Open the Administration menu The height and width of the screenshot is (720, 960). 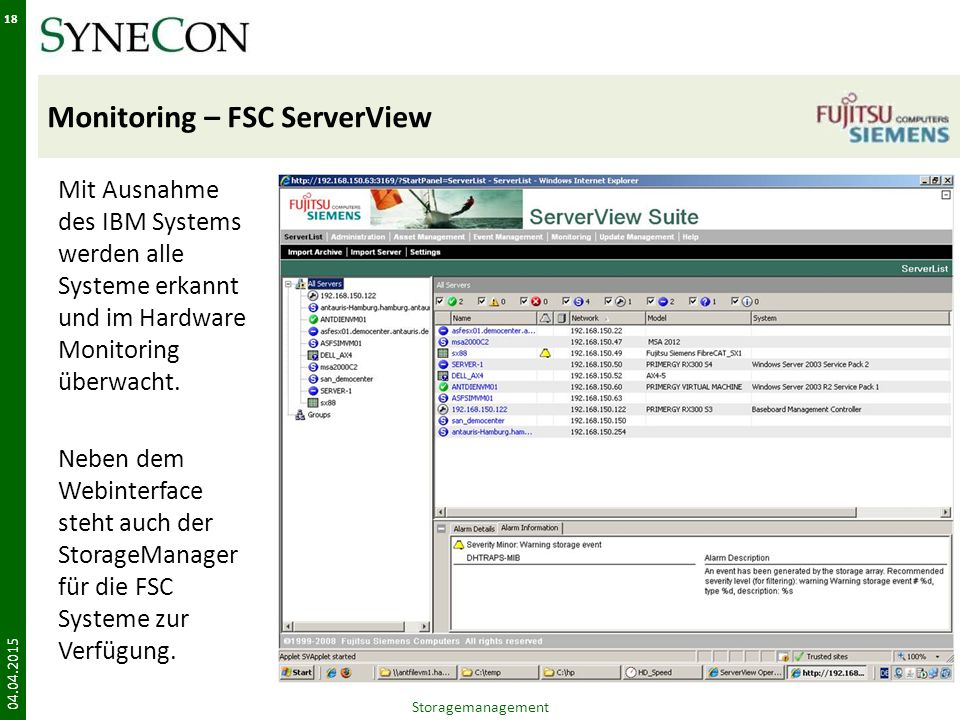(x=358, y=237)
